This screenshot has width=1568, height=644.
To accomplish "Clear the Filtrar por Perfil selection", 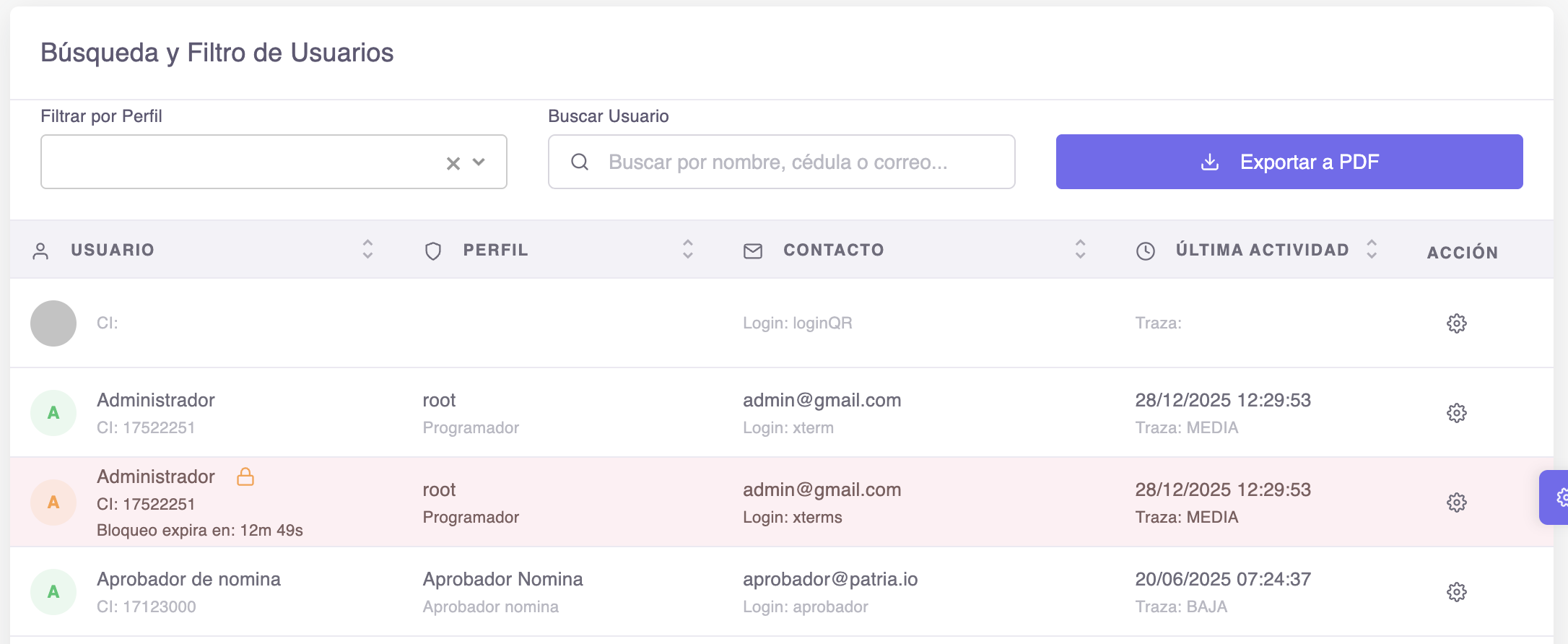I will pos(453,163).
